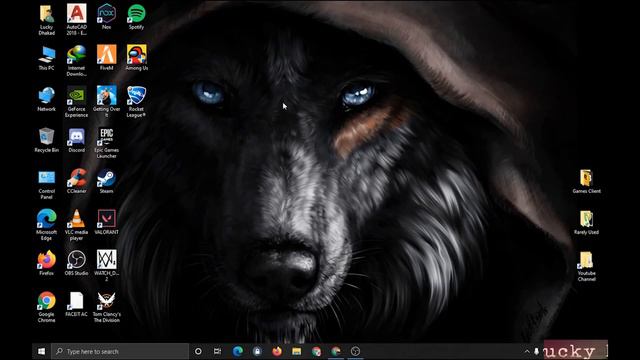640x360 pixels.
Task: Click the microphone tray icon
Action: (536, 351)
